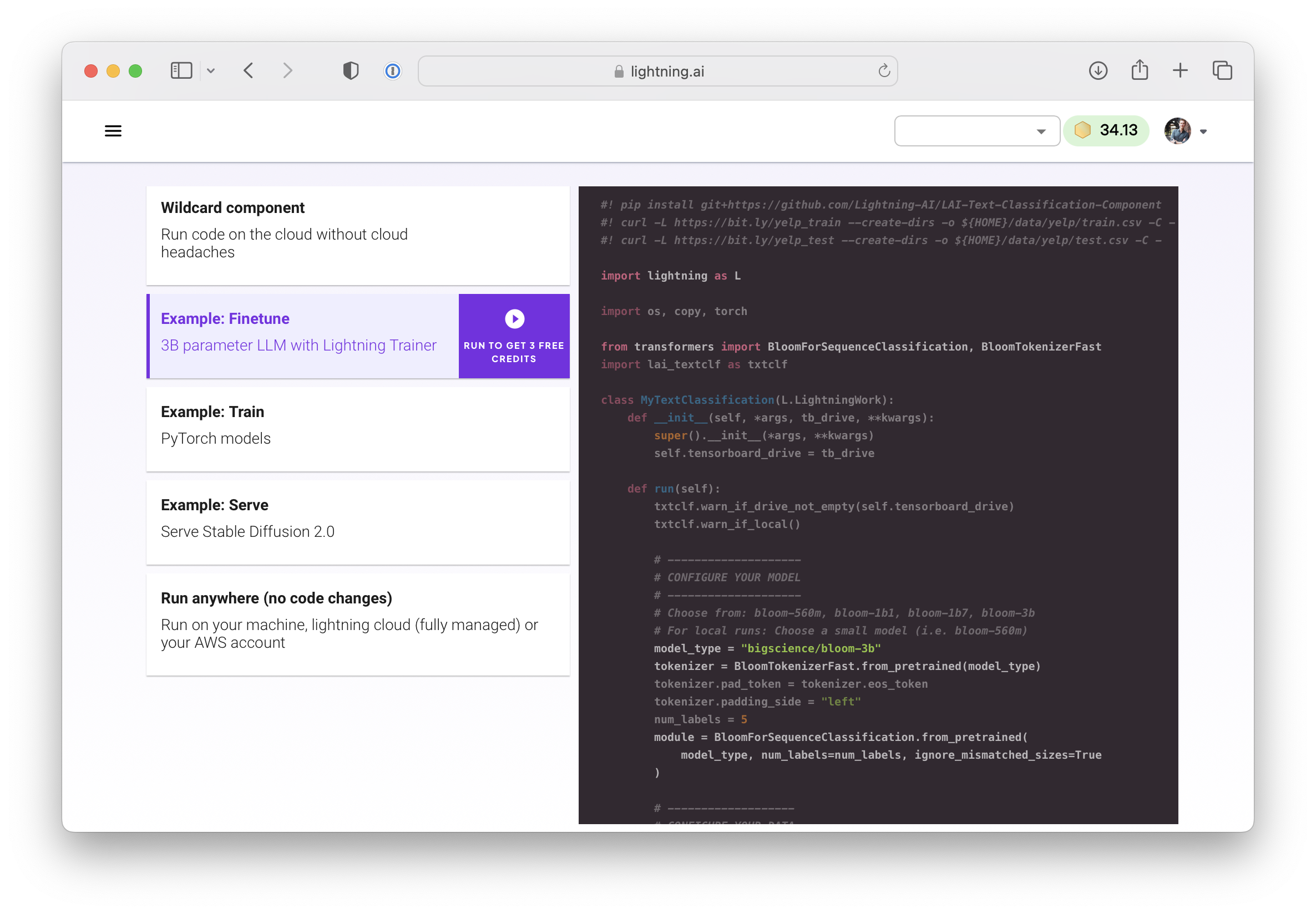Select the Run anywhere card
The width and height of the screenshot is (1316, 914).
point(358,625)
